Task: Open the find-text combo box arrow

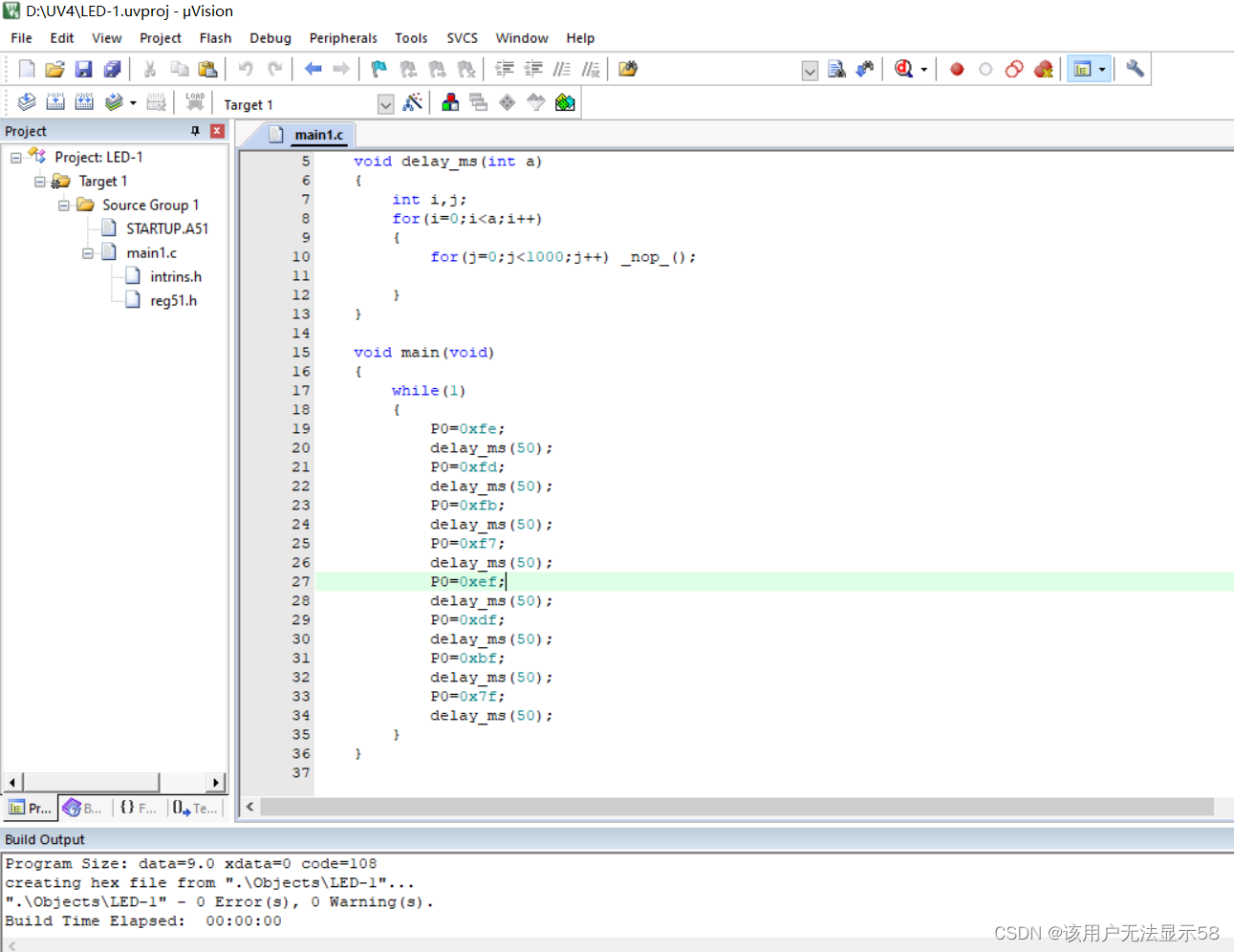Action: (810, 71)
